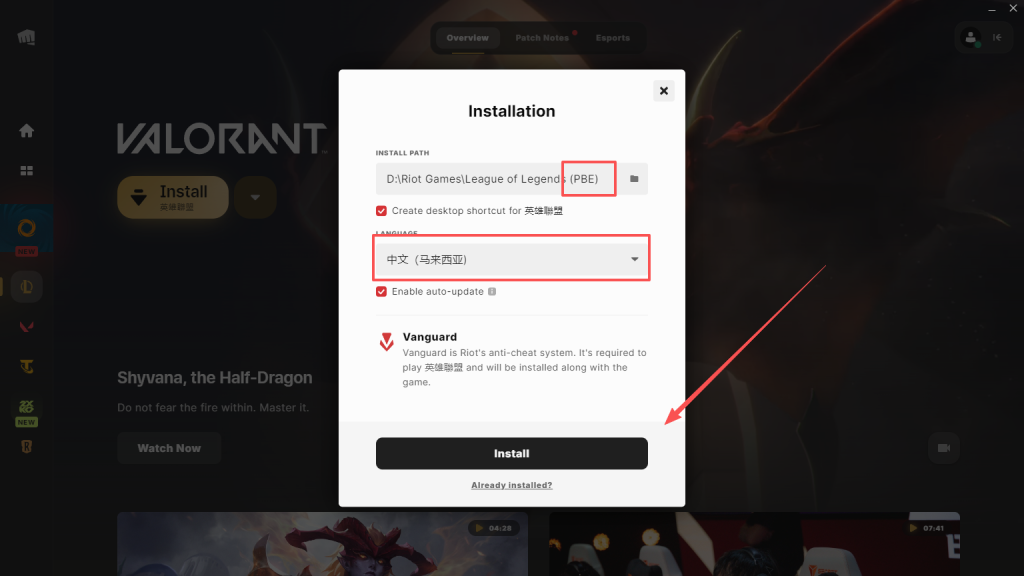The image size is (1024, 576).
Task: Browse install path with folder icon
Action: click(x=633, y=179)
